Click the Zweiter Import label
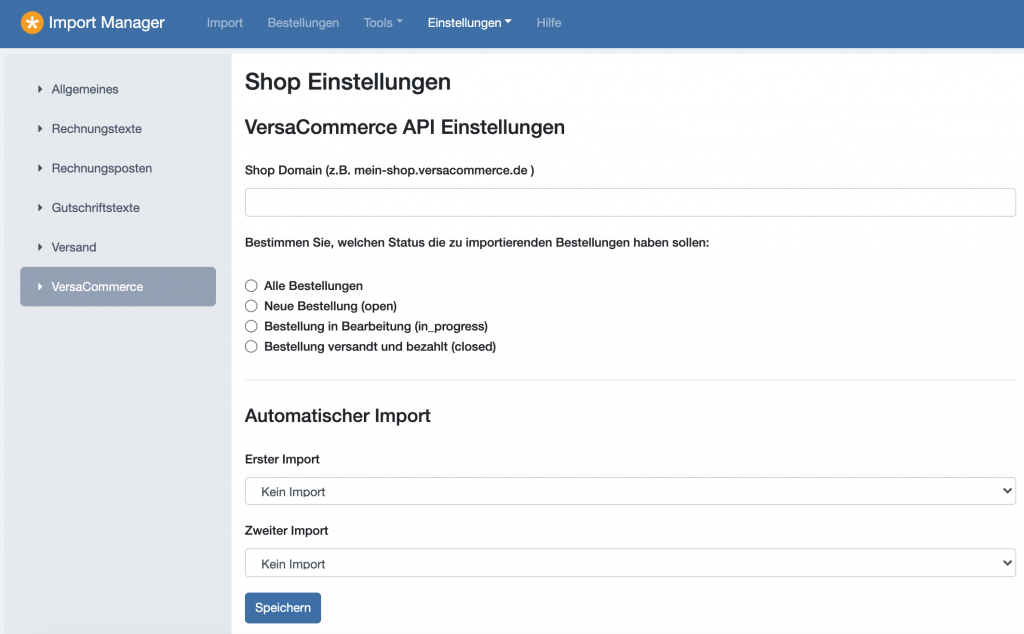 (287, 531)
